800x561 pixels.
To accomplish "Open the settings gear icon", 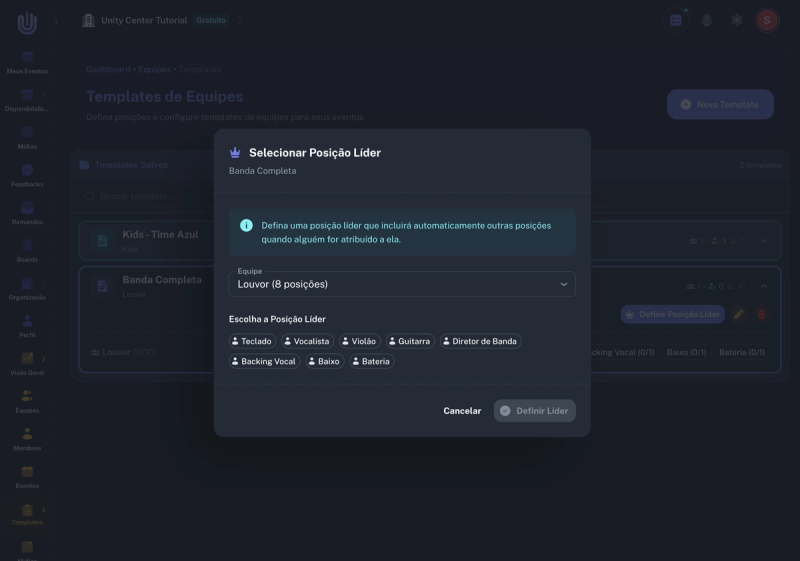I will tap(736, 20).
